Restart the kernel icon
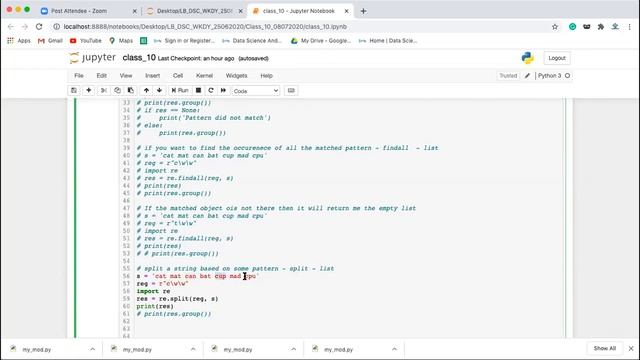This screenshot has height=360, width=640. [211, 90]
